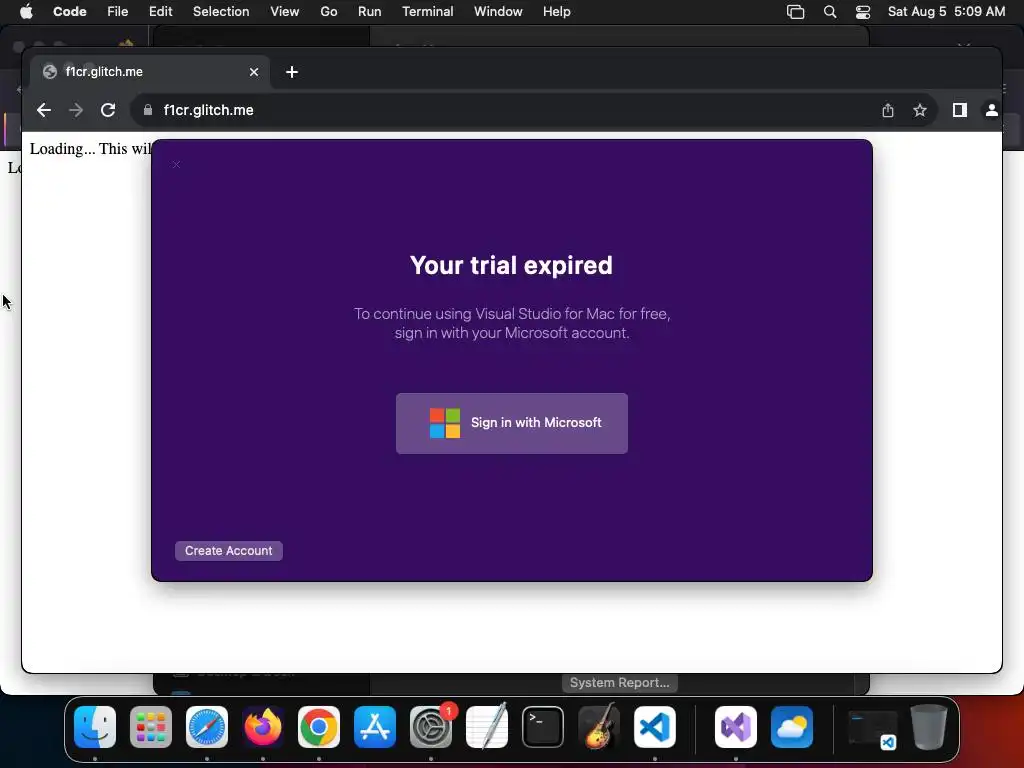Open the minimized window in the Dock
1024x768 pixels.
872,729
